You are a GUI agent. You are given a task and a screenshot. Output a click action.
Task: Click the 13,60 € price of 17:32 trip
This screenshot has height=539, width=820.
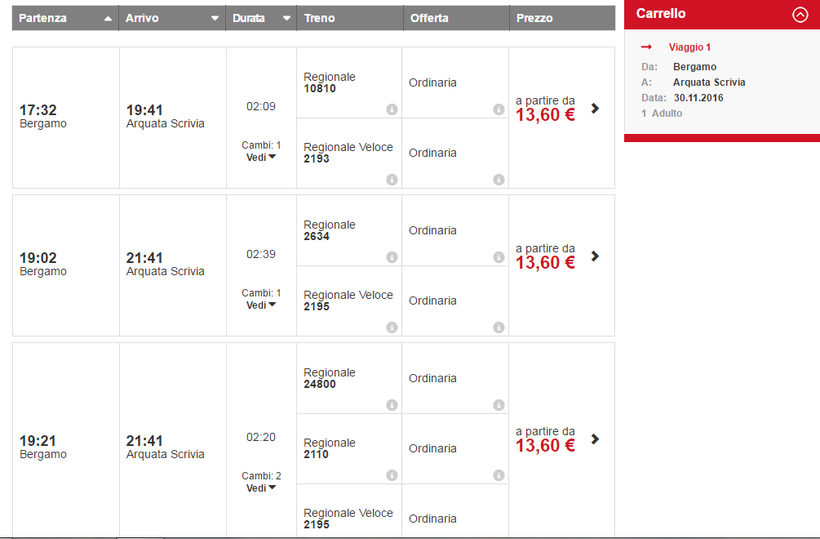(x=545, y=115)
